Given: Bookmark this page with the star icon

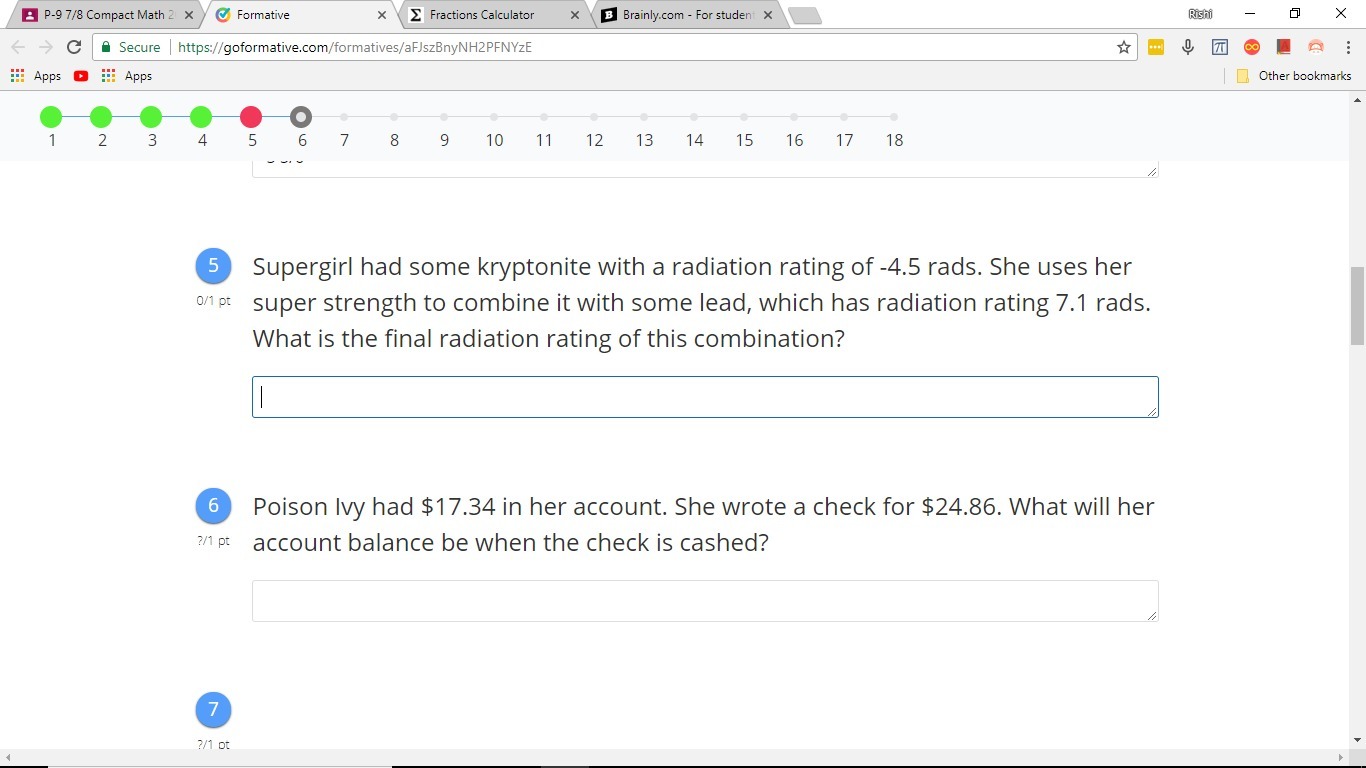Looking at the screenshot, I should (x=1123, y=47).
